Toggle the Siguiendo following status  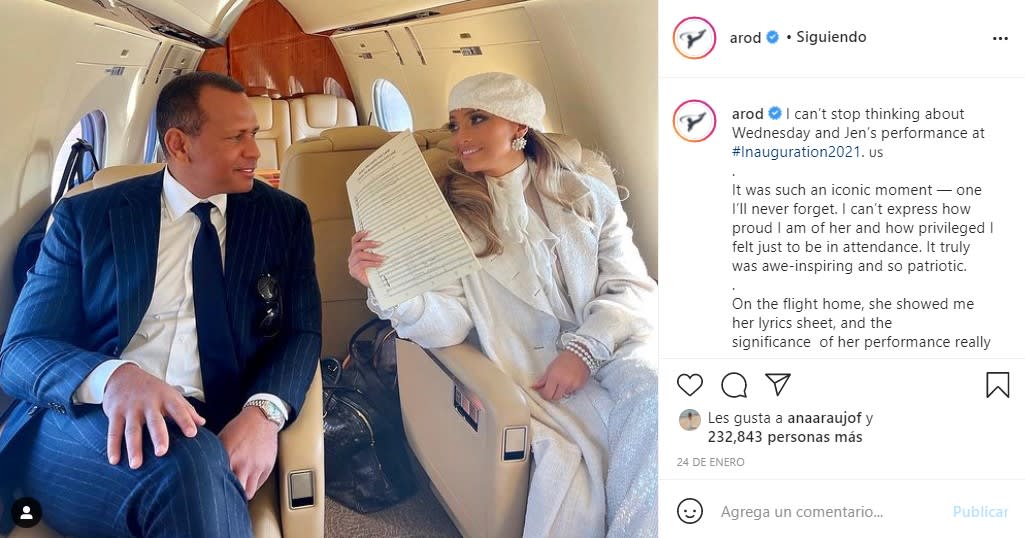pos(831,37)
